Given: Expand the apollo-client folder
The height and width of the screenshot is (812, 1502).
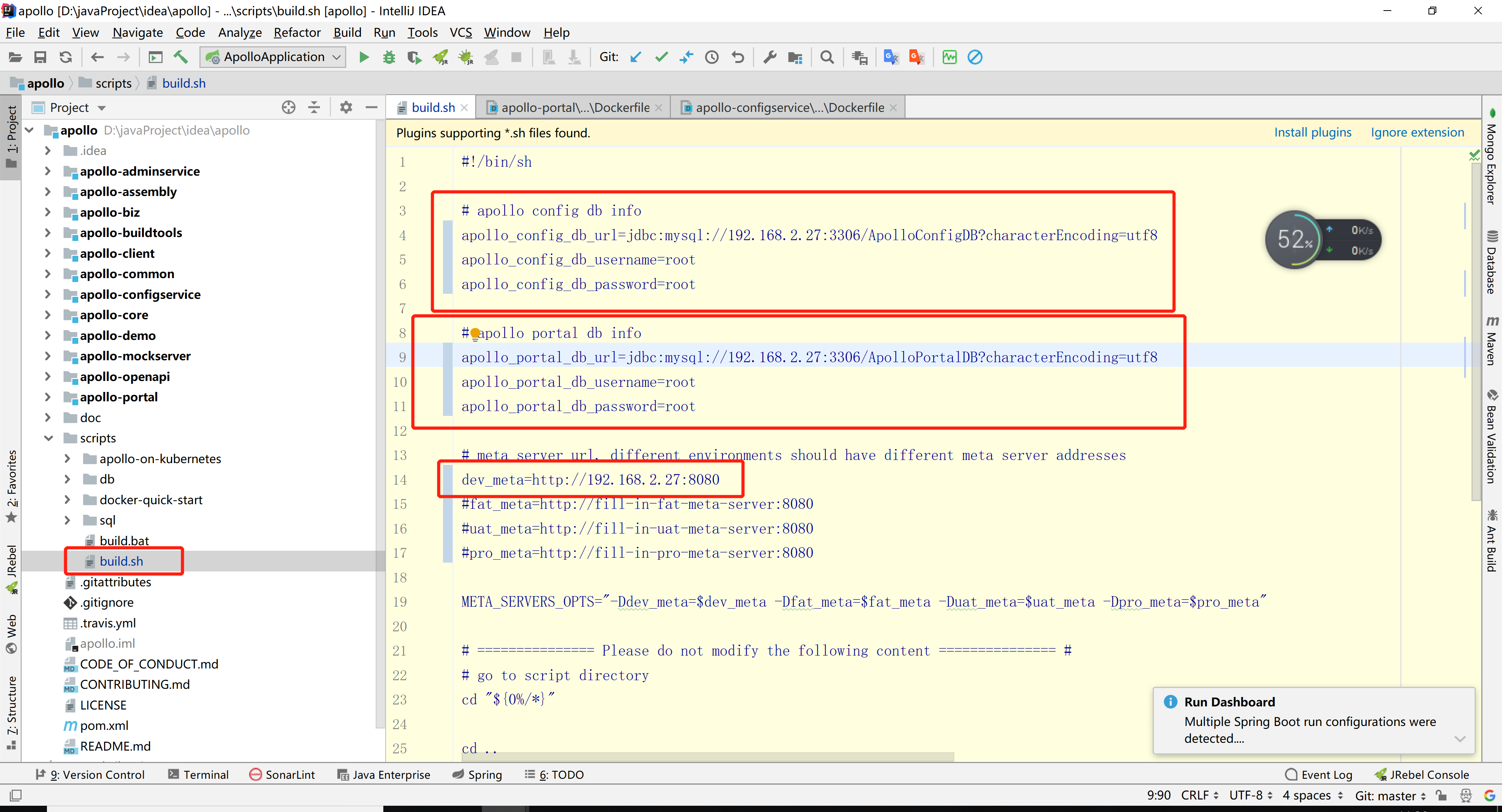Looking at the screenshot, I should point(48,253).
